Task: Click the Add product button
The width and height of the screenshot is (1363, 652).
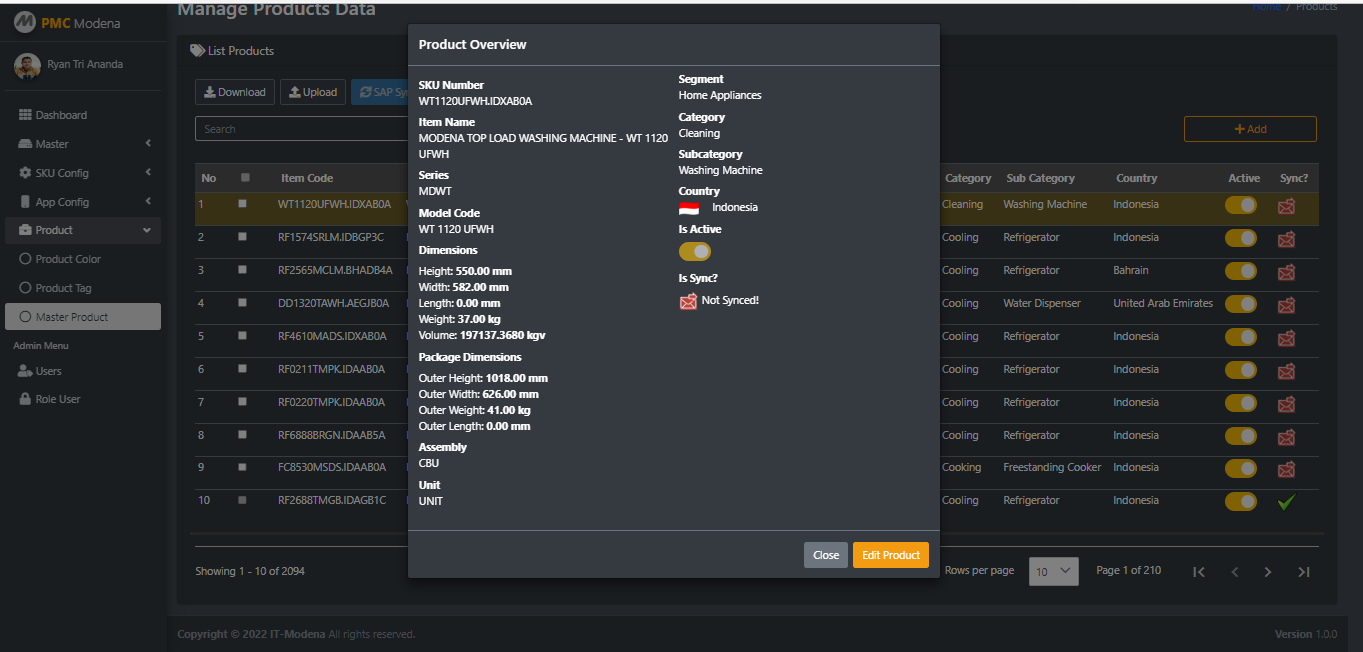Action: 1250,129
